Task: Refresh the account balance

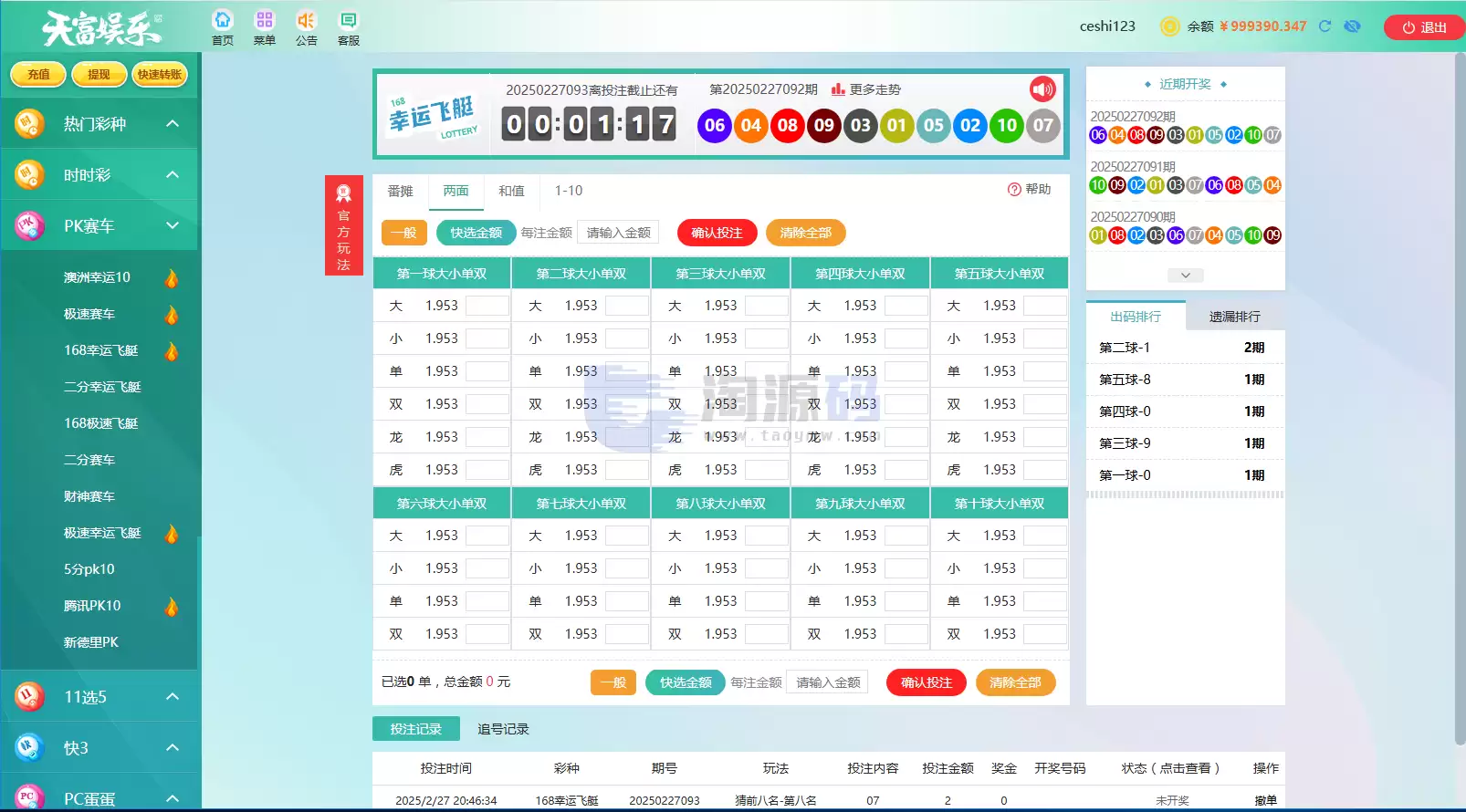Action: tap(1325, 26)
